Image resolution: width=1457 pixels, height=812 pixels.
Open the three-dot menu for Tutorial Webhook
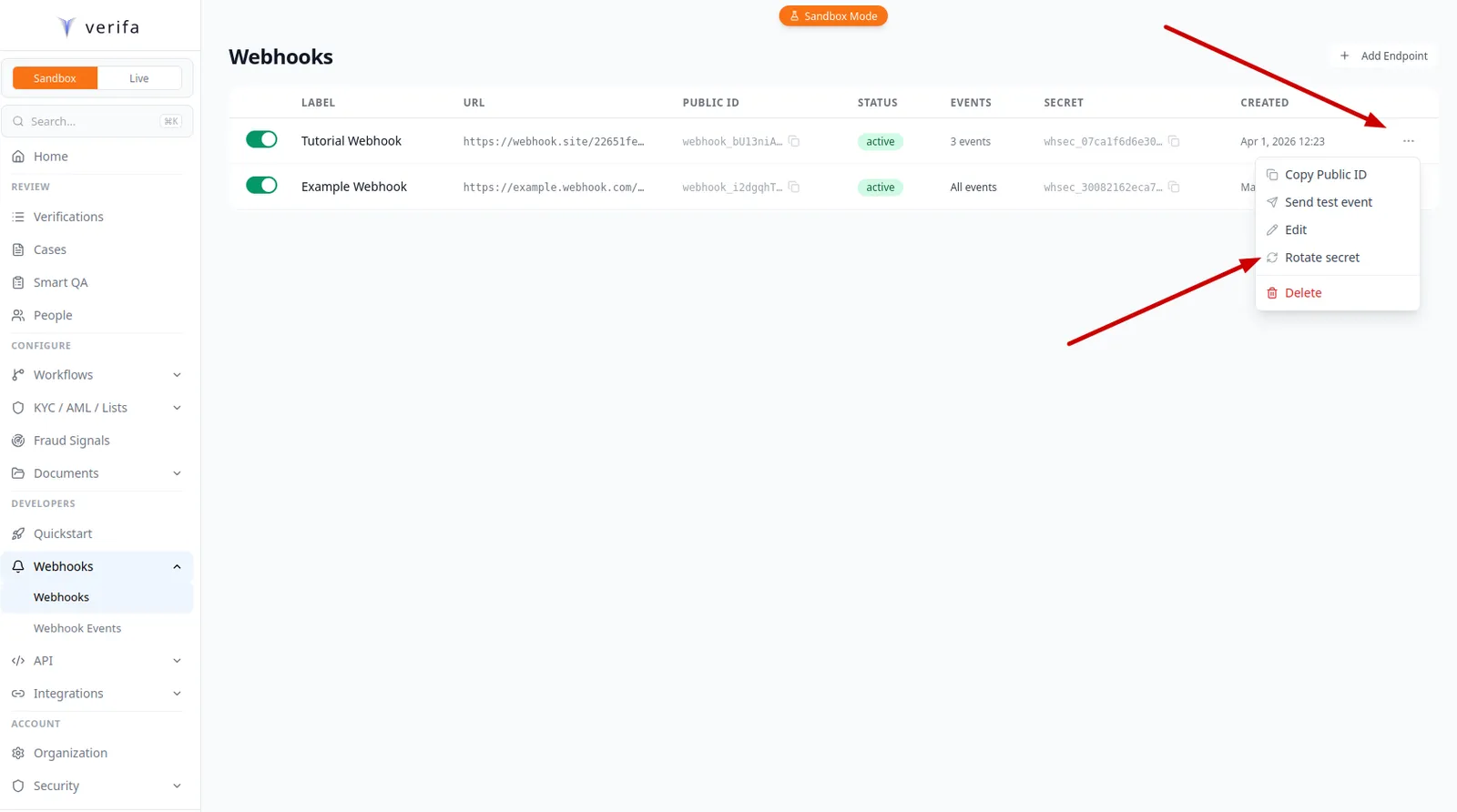point(1409,141)
